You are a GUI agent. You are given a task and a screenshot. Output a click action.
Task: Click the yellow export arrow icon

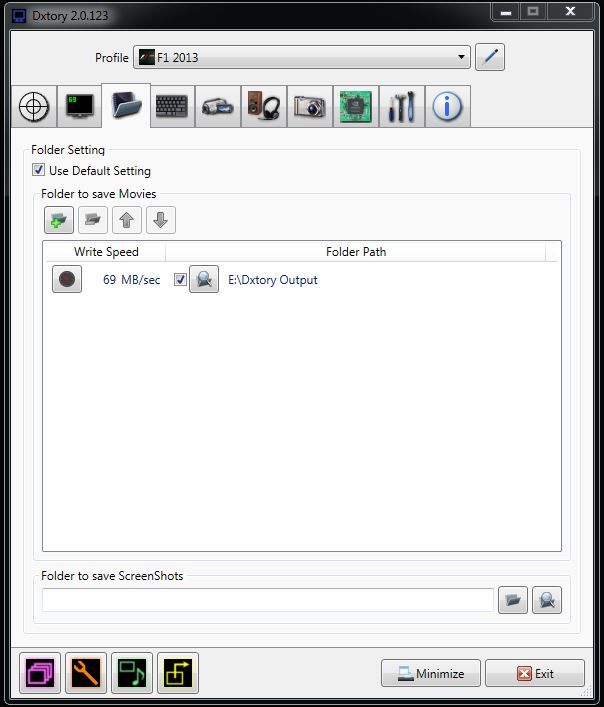click(x=178, y=673)
